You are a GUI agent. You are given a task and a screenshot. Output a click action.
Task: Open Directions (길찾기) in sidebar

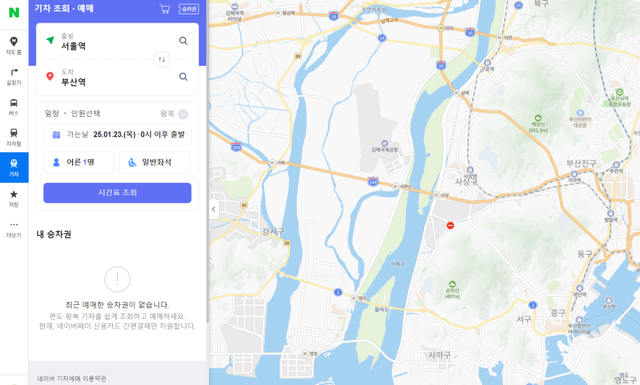pyautogui.click(x=14, y=76)
